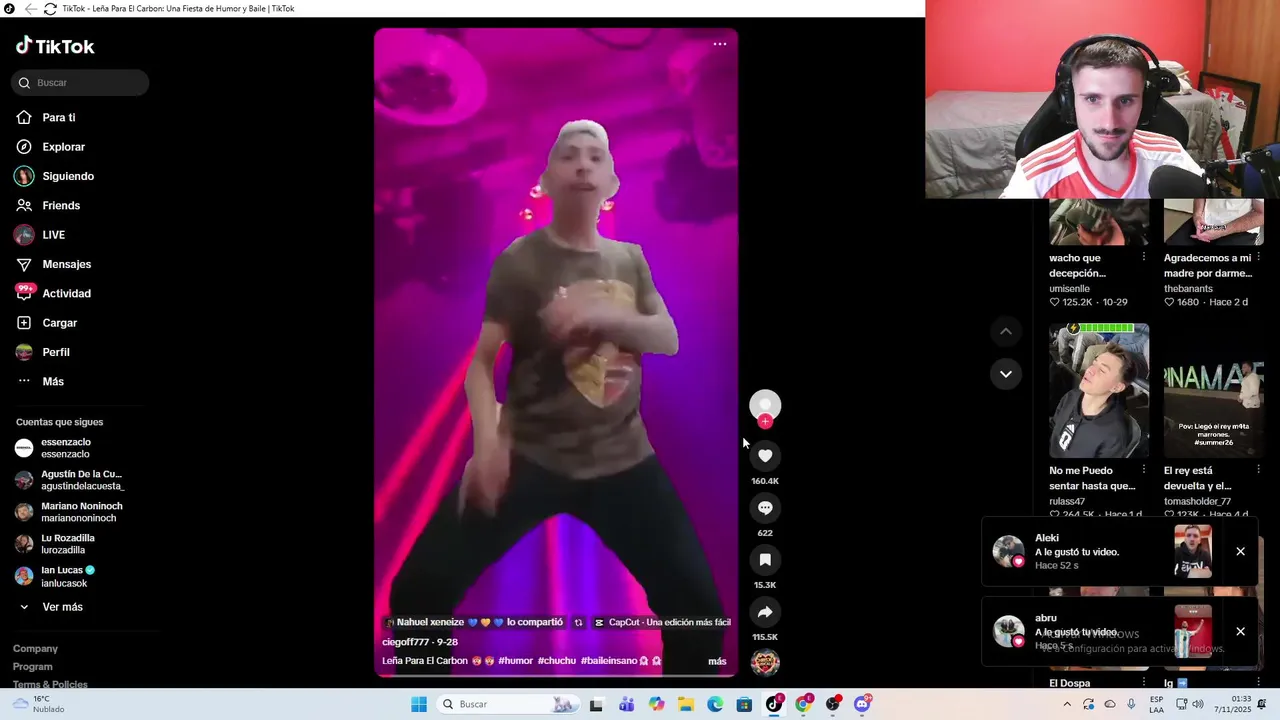Open the #chuchu hashtag
Screen dimensions: 1280x720
[556, 661]
